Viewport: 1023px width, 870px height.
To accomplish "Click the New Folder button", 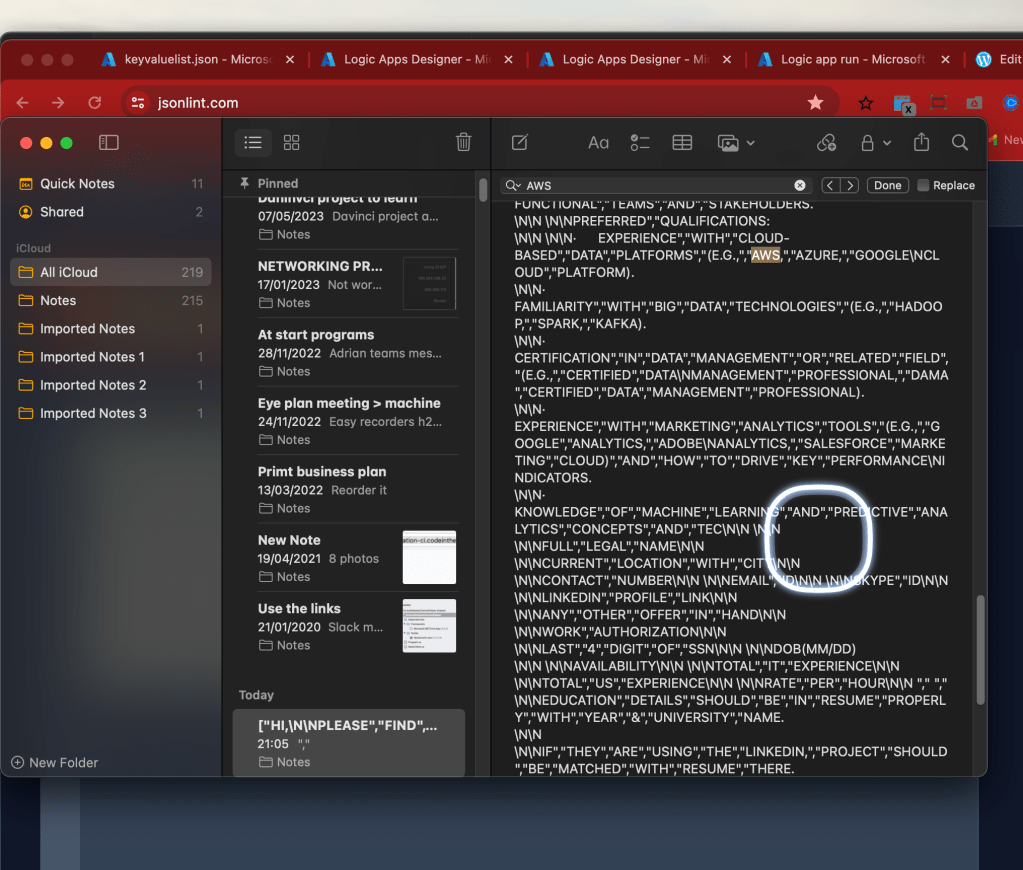I will pos(55,762).
